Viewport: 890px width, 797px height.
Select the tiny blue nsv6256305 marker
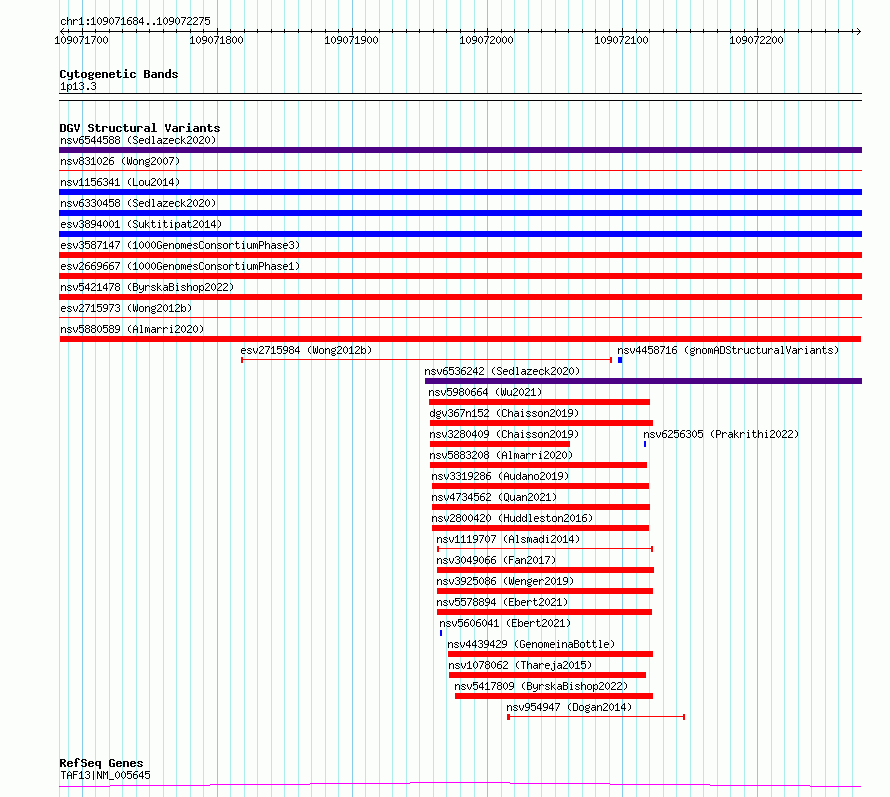pos(645,444)
